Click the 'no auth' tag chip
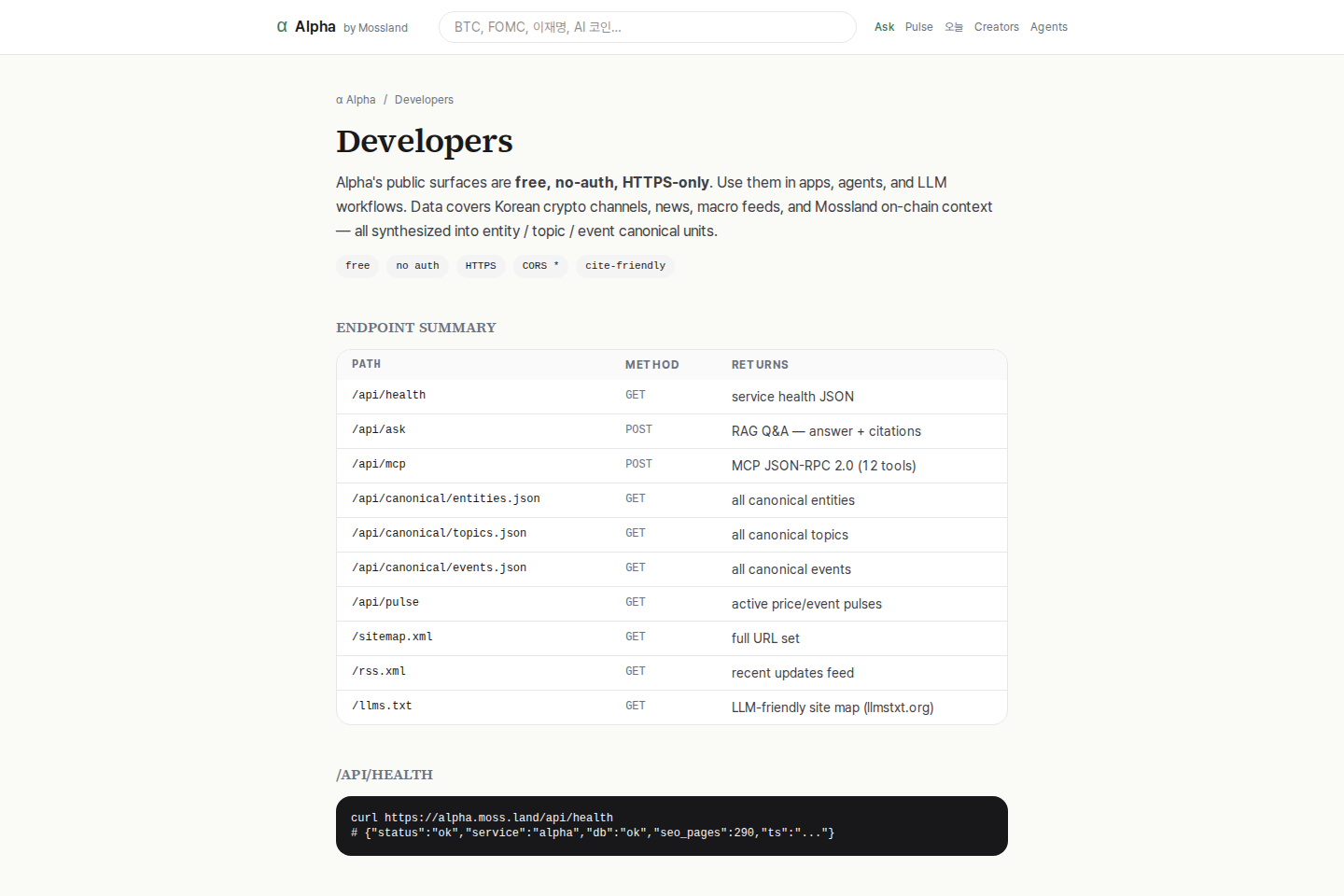The image size is (1344, 896). point(417,266)
